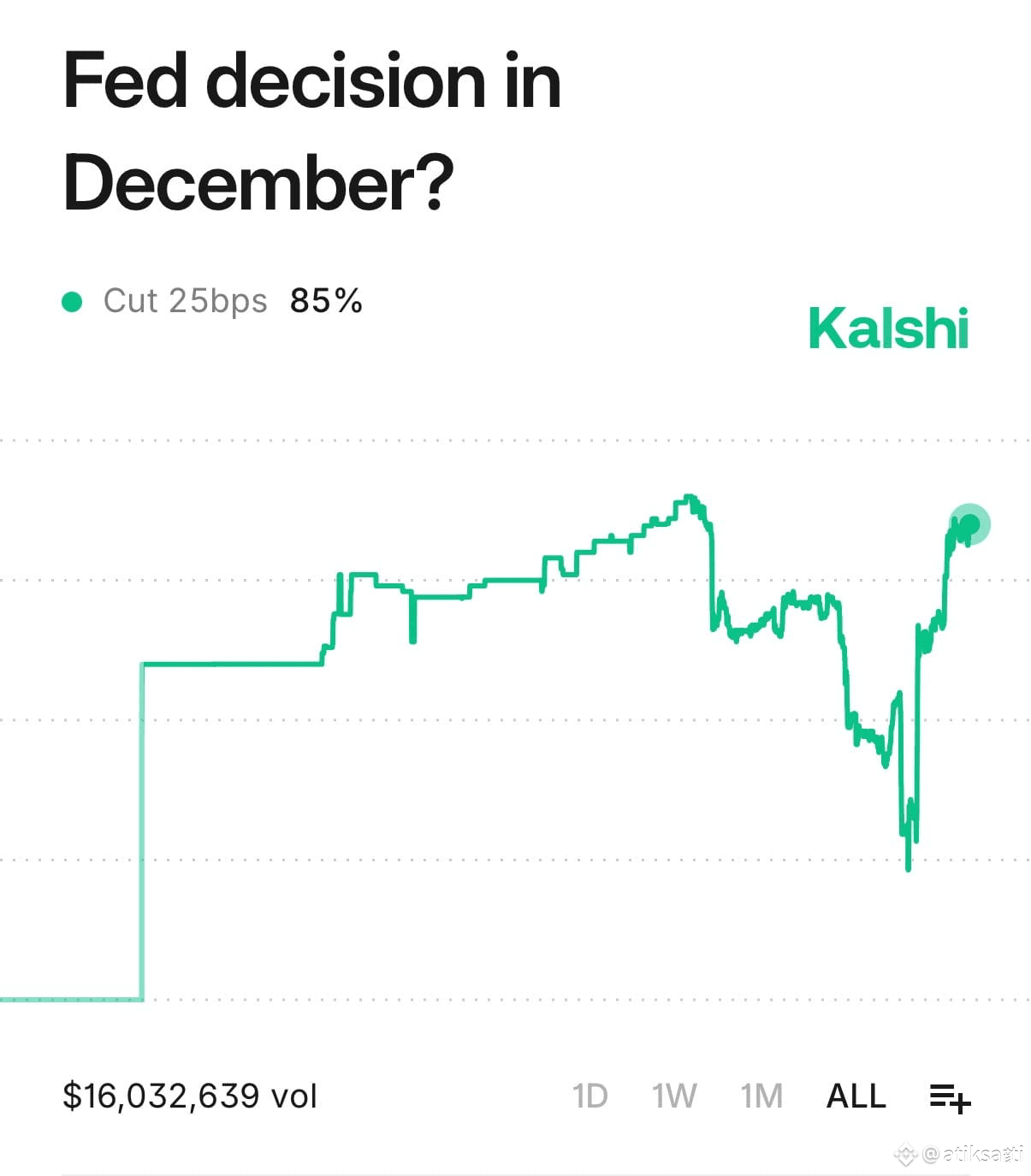The width and height of the screenshot is (1031, 1176).
Task: Click the chart's lowest dip point
Action: click(x=908, y=866)
